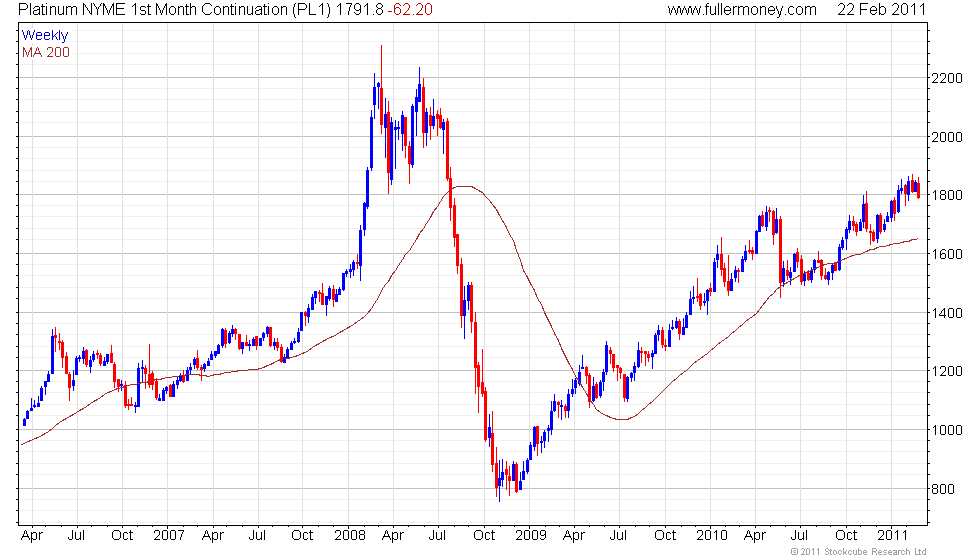Click the 2200 price axis label

click(946, 78)
